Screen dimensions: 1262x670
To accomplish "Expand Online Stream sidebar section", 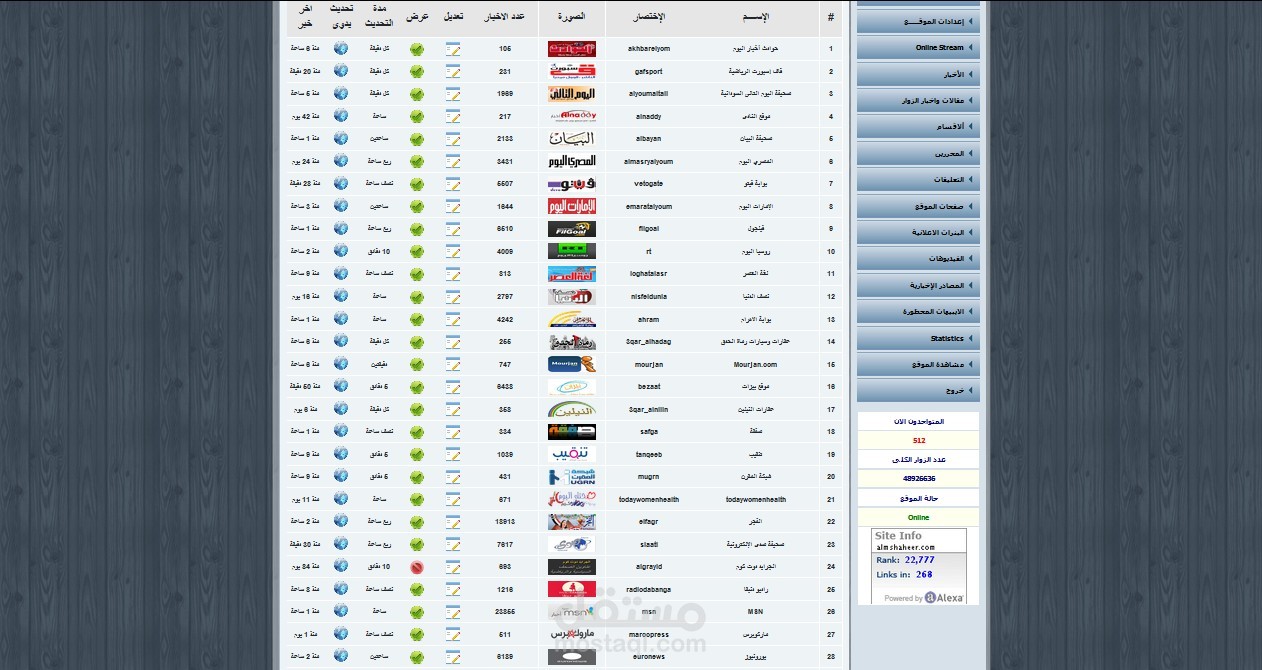I will point(918,47).
